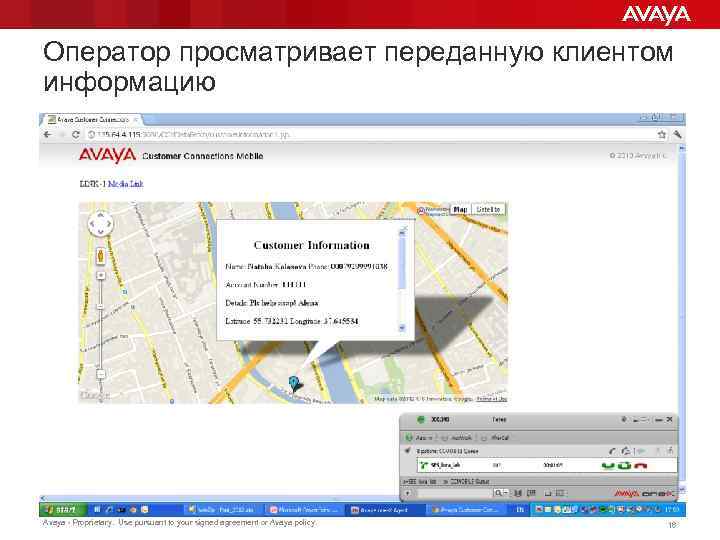The height and width of the screenshot is (540, 720).
Task: Open browser wrench settings menu
Action: coord(677,135)
